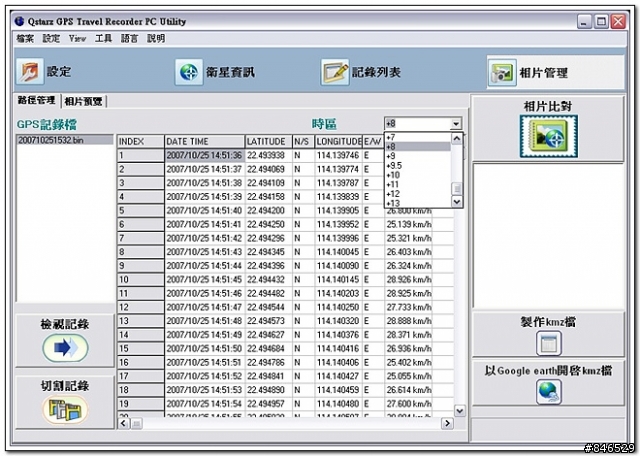Click speed cell 25.139 km/h
Viewport: 640px width, 456px height.
pos(409,225)
